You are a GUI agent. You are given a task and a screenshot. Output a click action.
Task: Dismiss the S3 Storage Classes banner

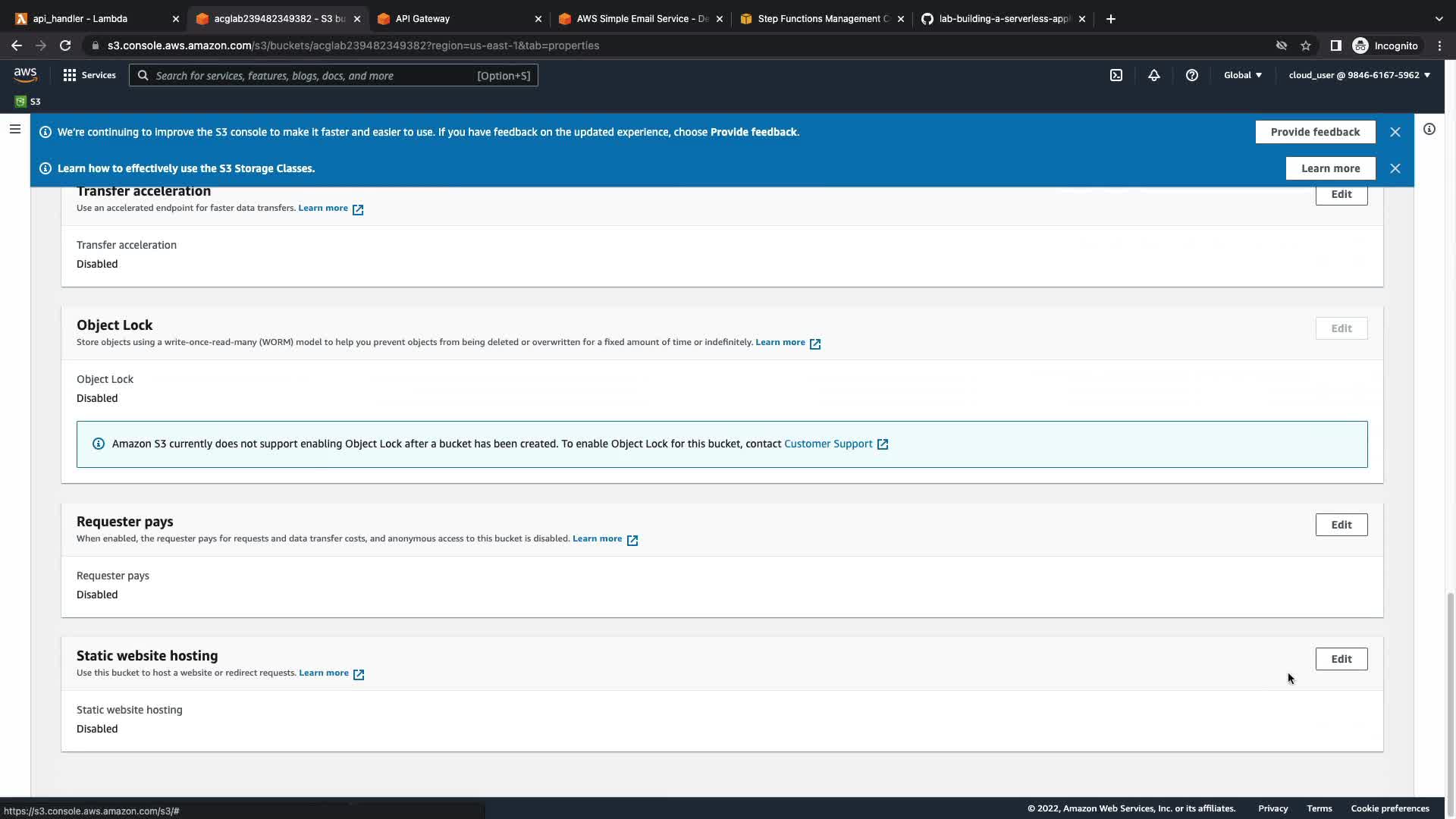[1395, 168]
